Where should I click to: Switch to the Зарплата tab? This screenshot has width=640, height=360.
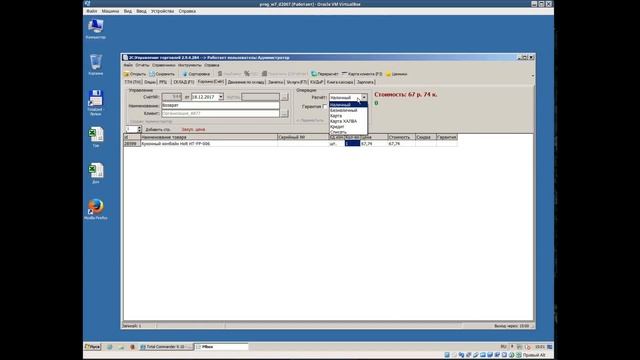365,82
